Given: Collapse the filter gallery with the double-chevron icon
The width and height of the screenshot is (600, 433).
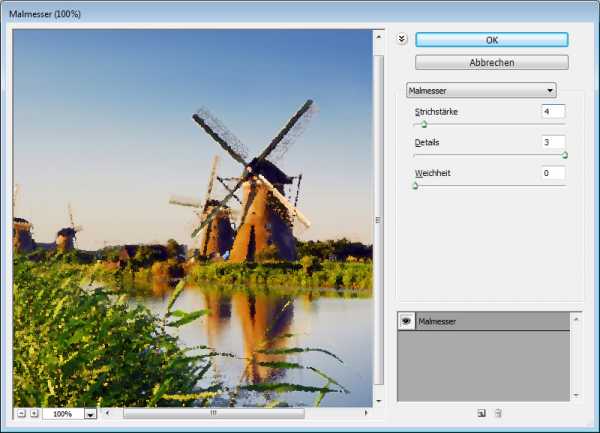Looking at the screenshot, I should point(401,39).
